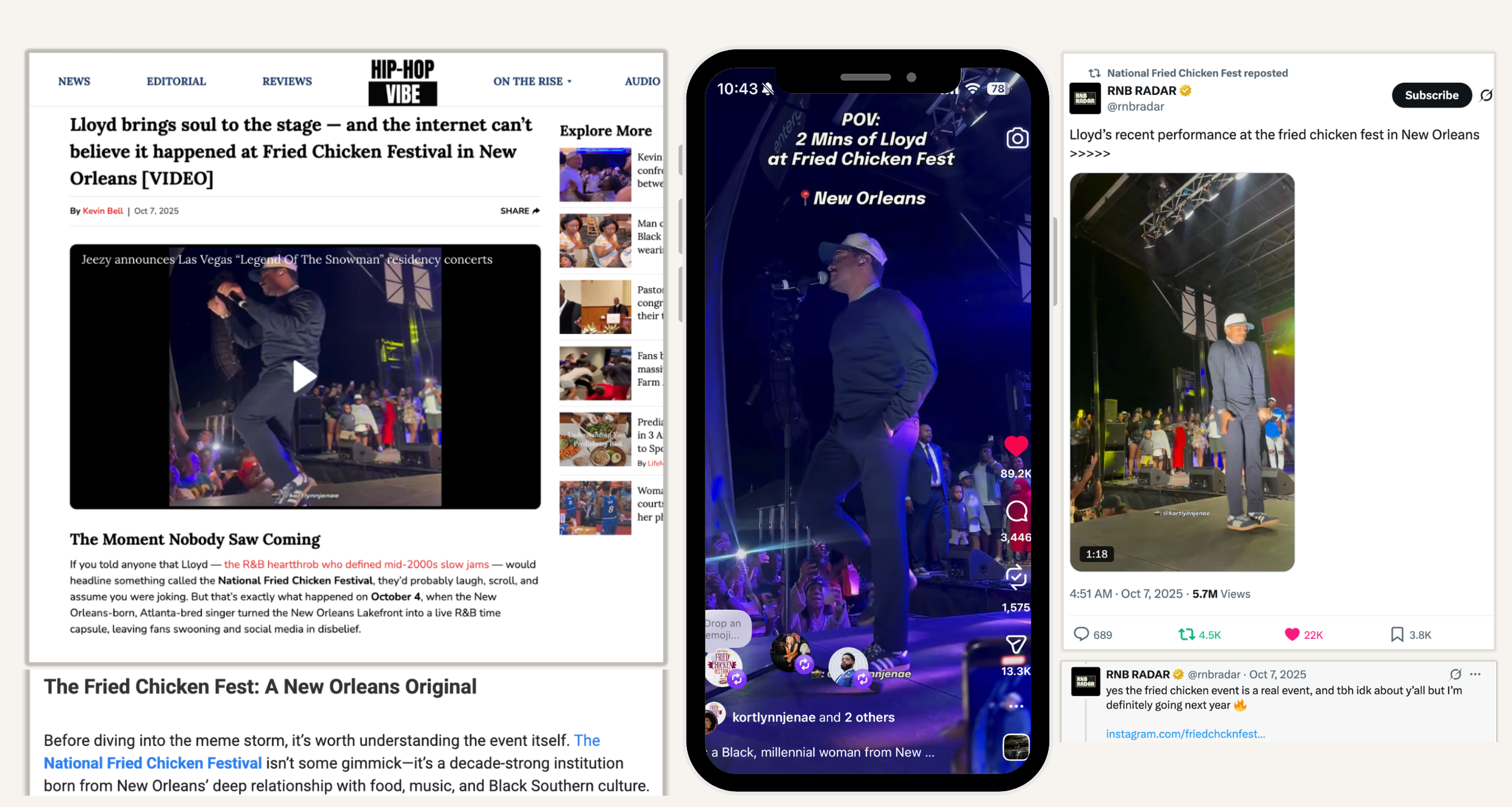Open the instagram.com/friedchcknfest link
The width and height of the screenshot is (1512, 807).
1185,734
